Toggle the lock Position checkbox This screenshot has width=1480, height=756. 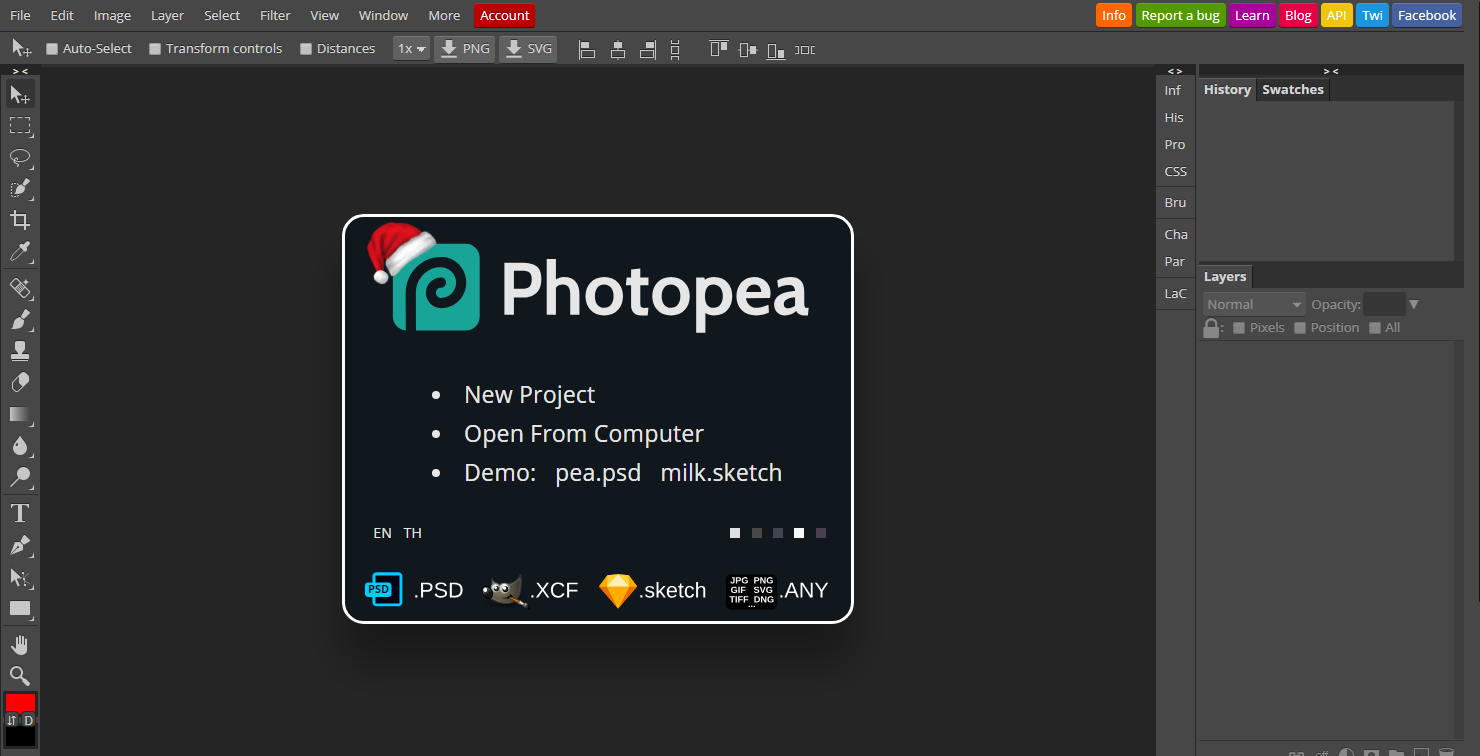coord(1300,328)
